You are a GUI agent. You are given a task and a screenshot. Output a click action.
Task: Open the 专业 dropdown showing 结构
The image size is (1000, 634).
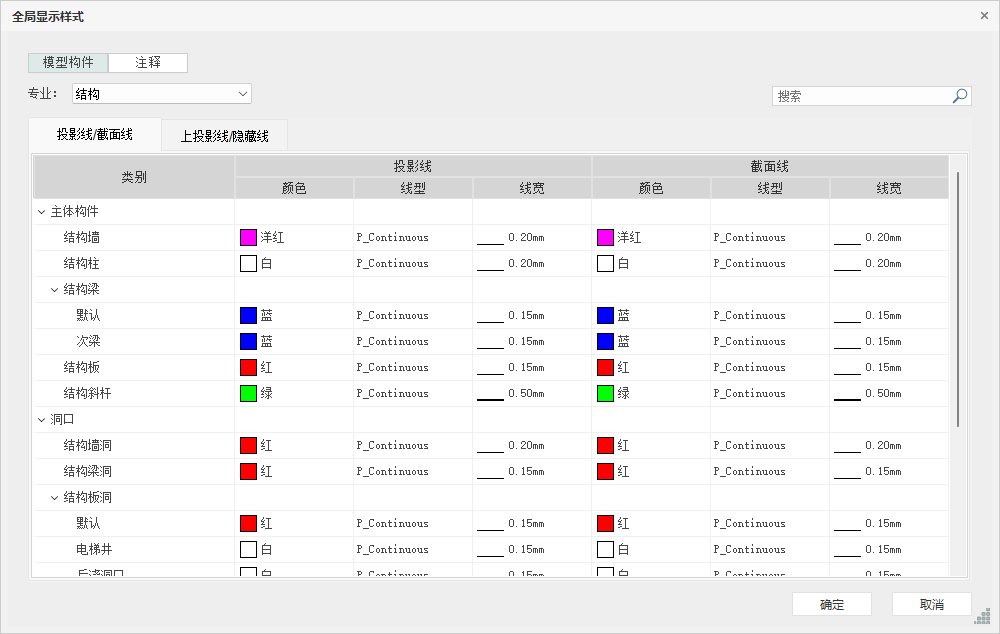(161, 94)
